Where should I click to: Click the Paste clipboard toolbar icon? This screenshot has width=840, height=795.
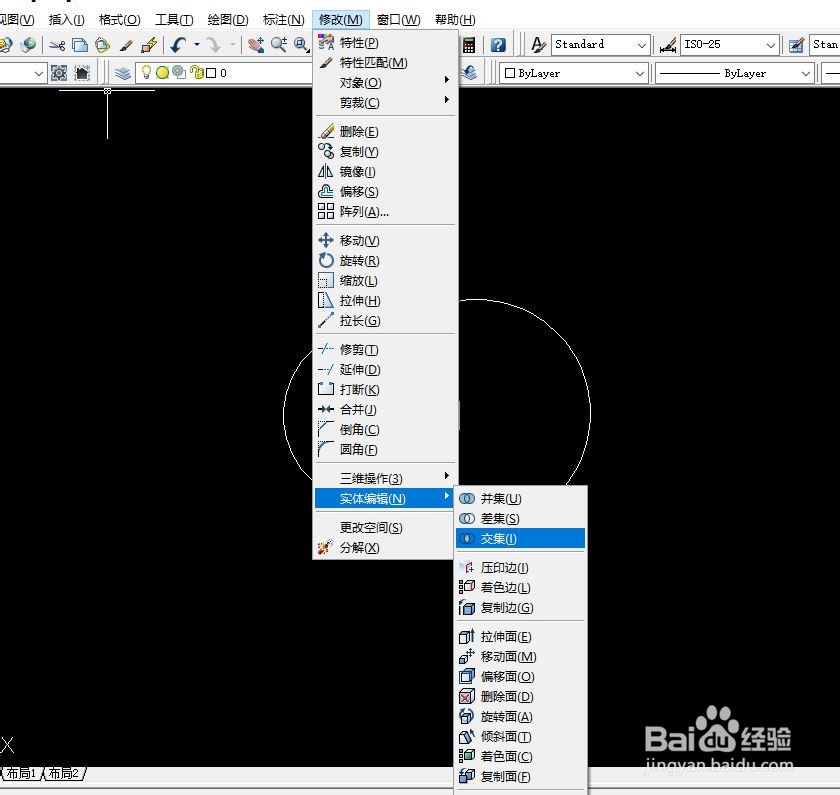click(102, 45)
